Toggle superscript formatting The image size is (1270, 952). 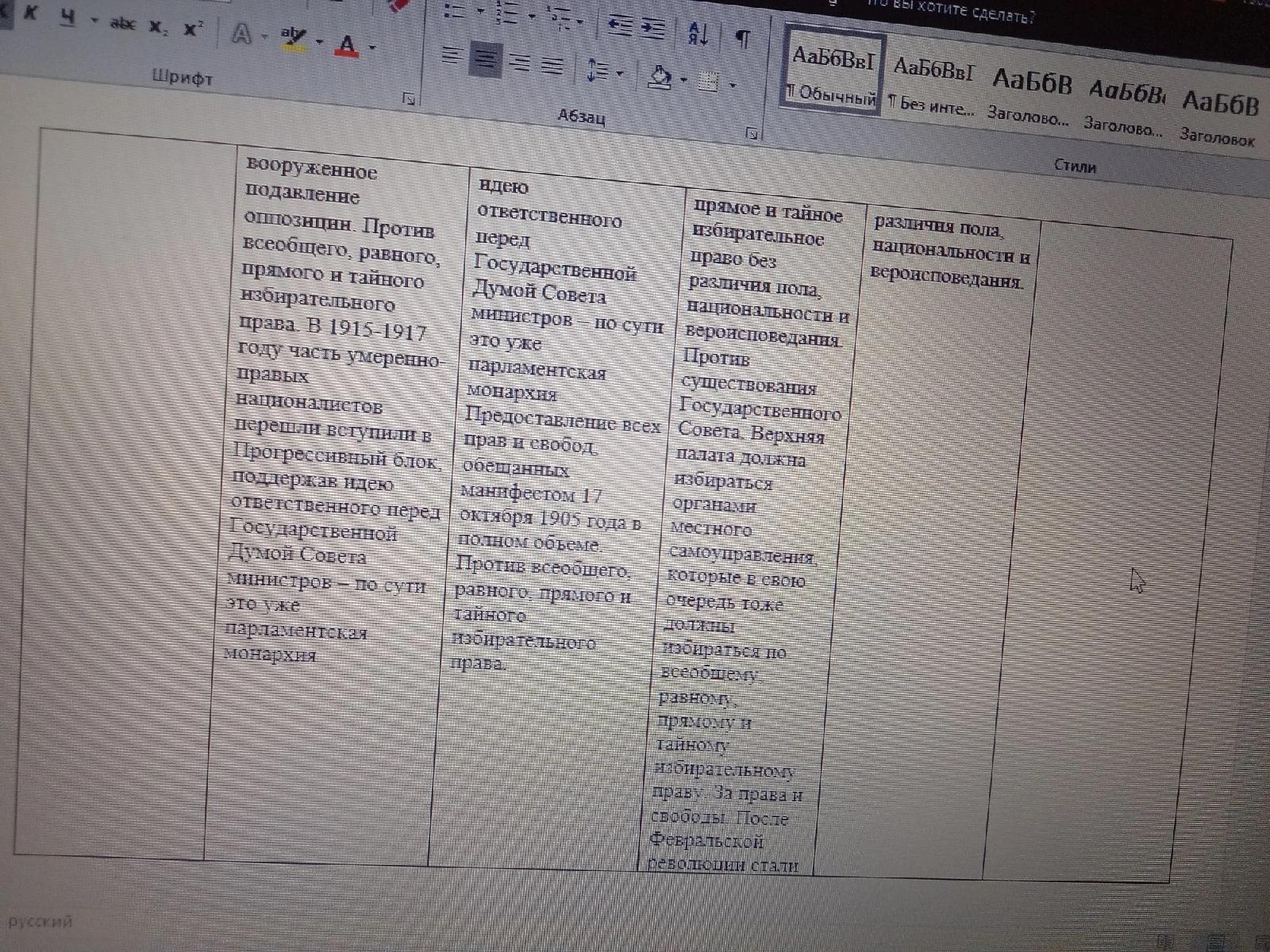coord(193,29)
